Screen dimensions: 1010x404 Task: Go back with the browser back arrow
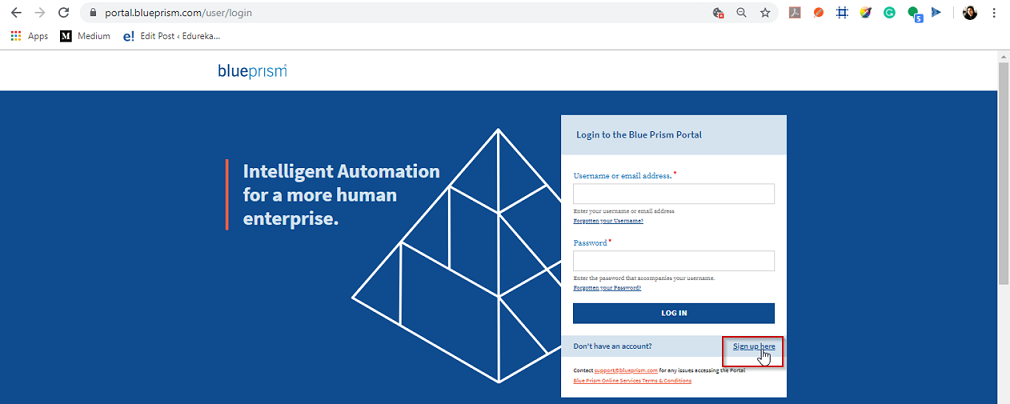(x=16, y=12)
